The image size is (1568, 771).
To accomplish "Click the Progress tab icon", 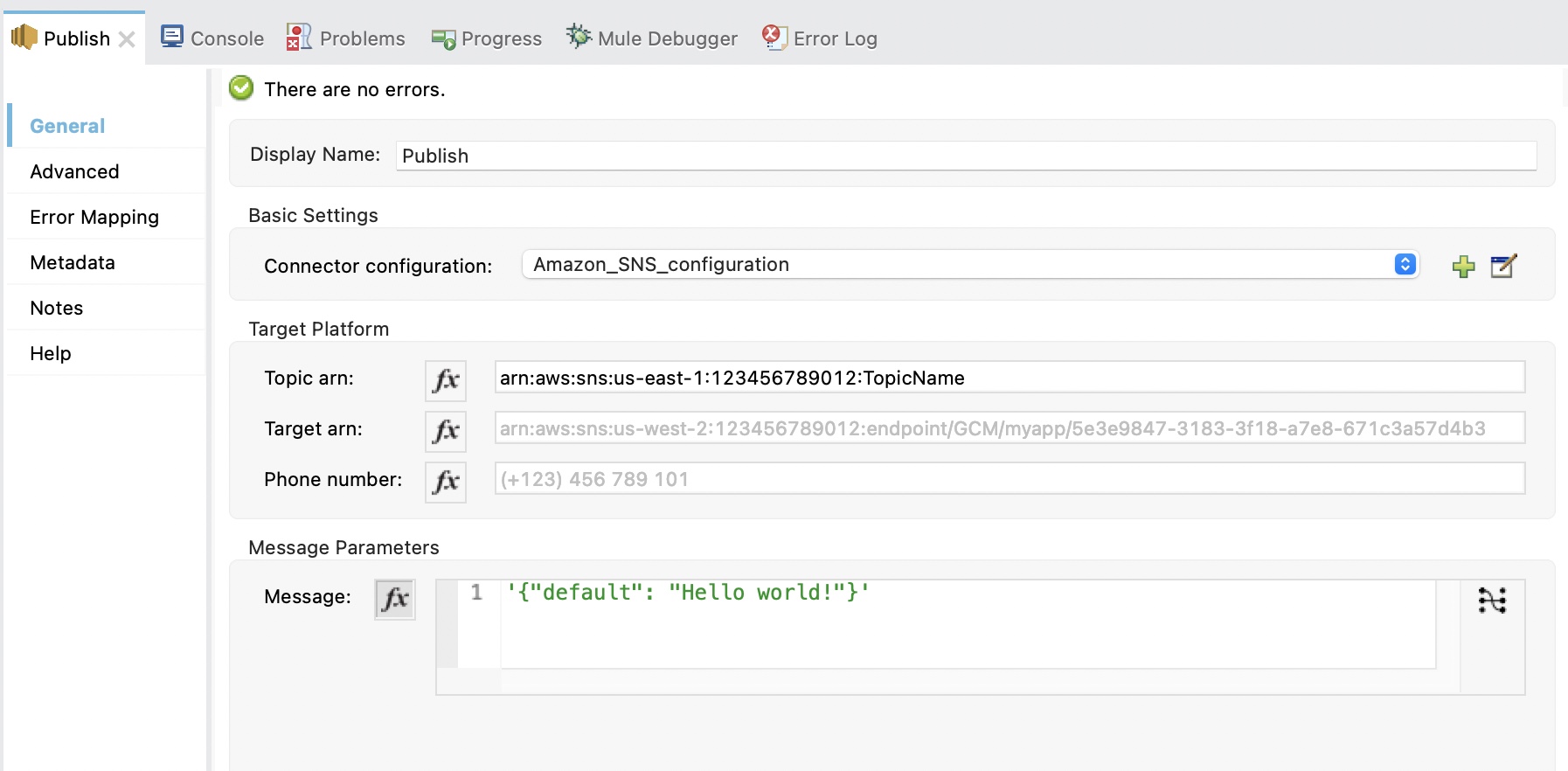I will point(443,39).
